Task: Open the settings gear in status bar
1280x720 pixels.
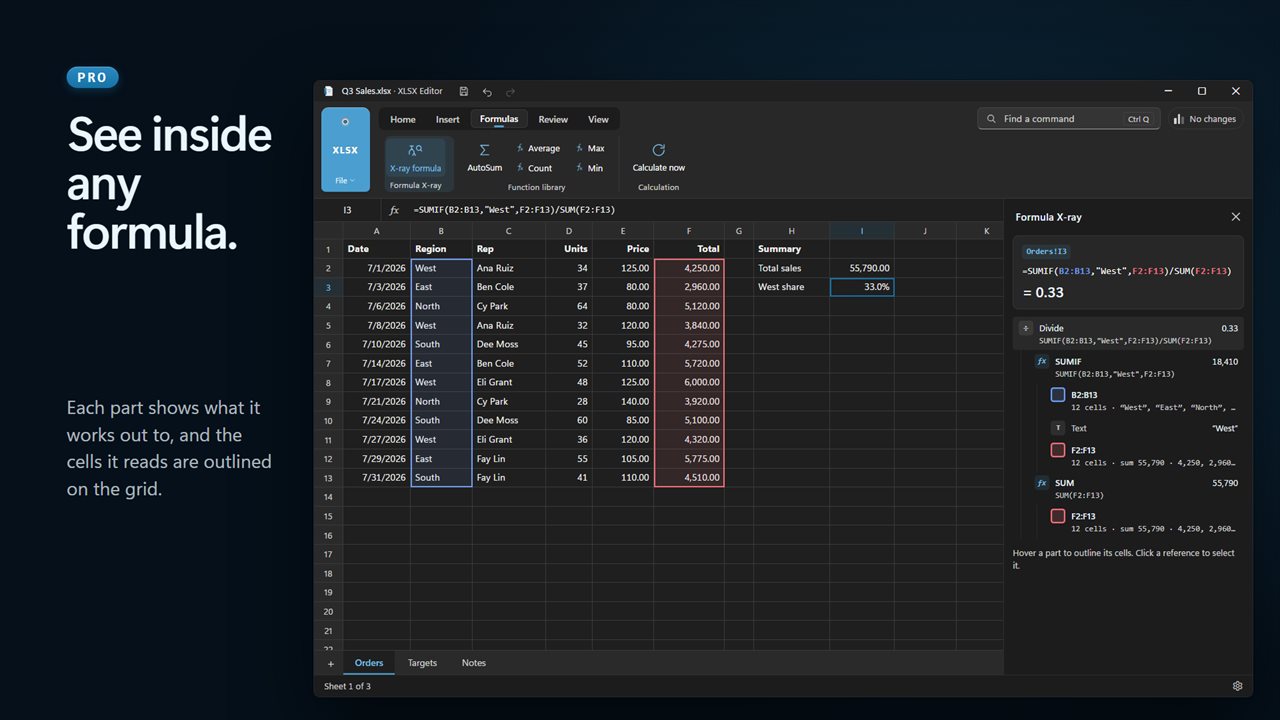Action: click(1237, 686)
